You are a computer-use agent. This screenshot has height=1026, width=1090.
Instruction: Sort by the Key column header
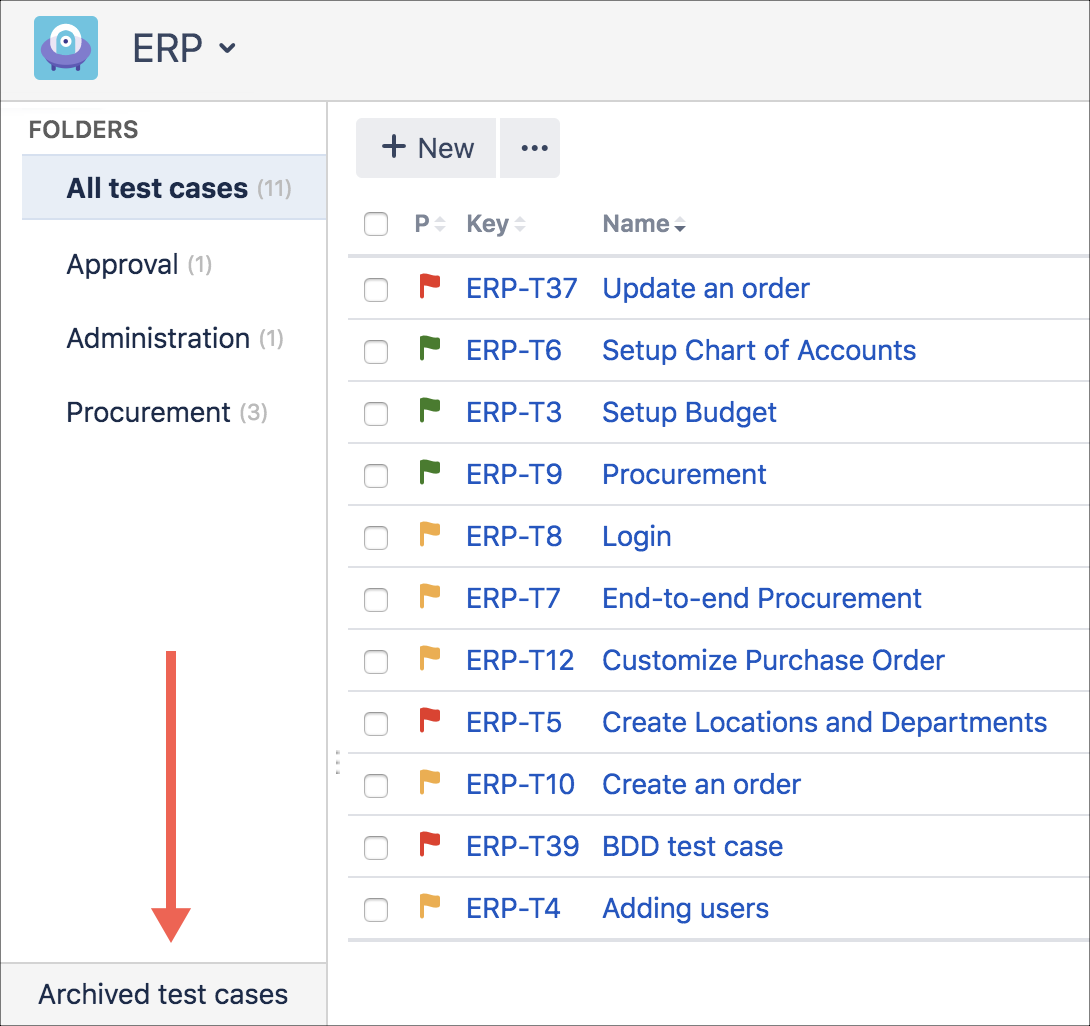(495, 224)
